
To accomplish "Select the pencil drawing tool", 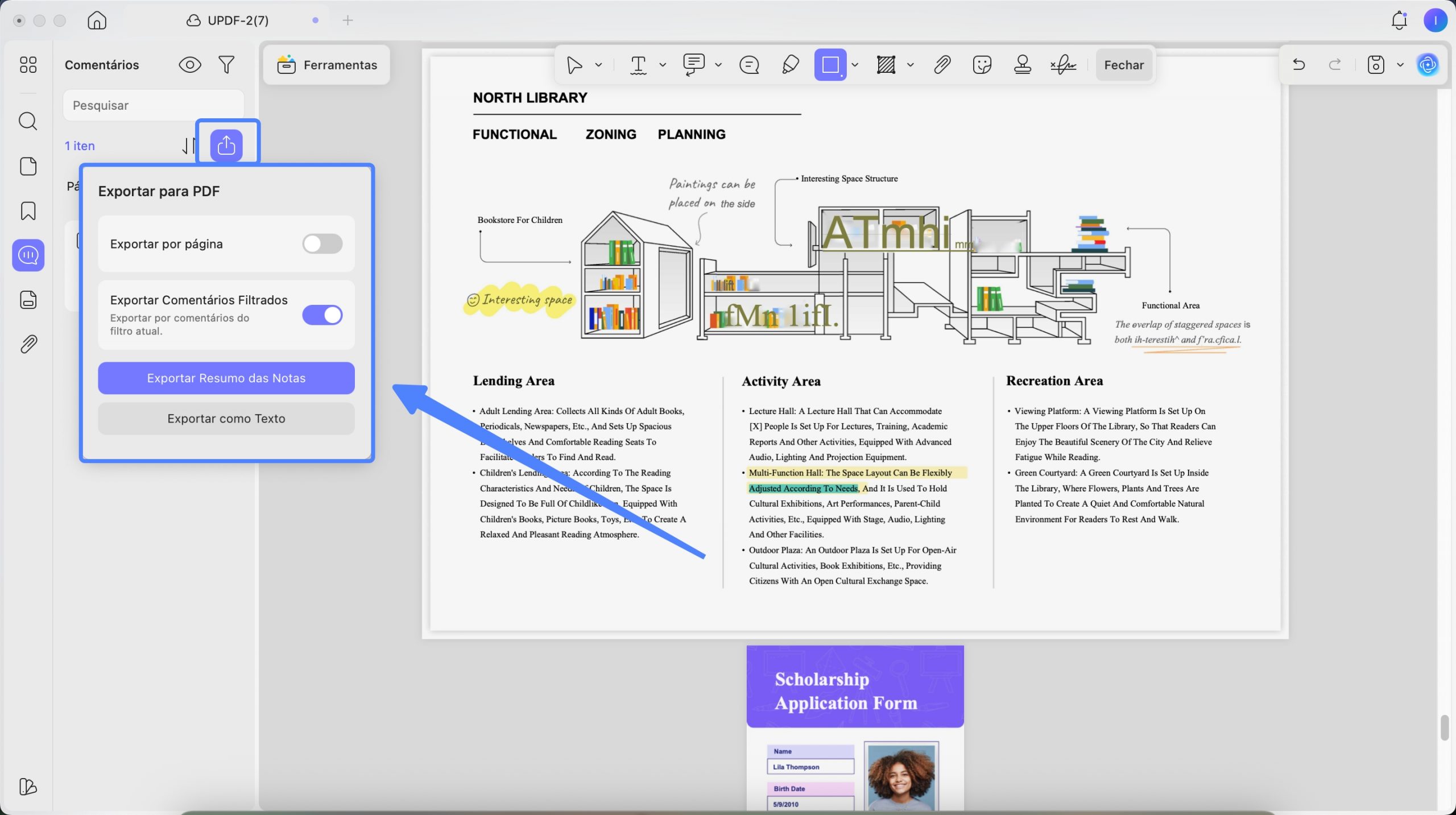I will tap(790, 65).
